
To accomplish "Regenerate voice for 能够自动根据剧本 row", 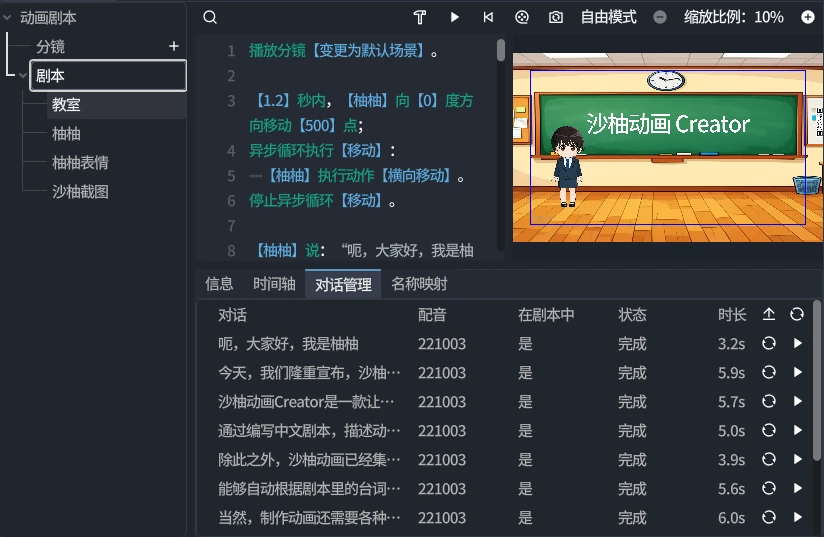I will pos(769,488).
